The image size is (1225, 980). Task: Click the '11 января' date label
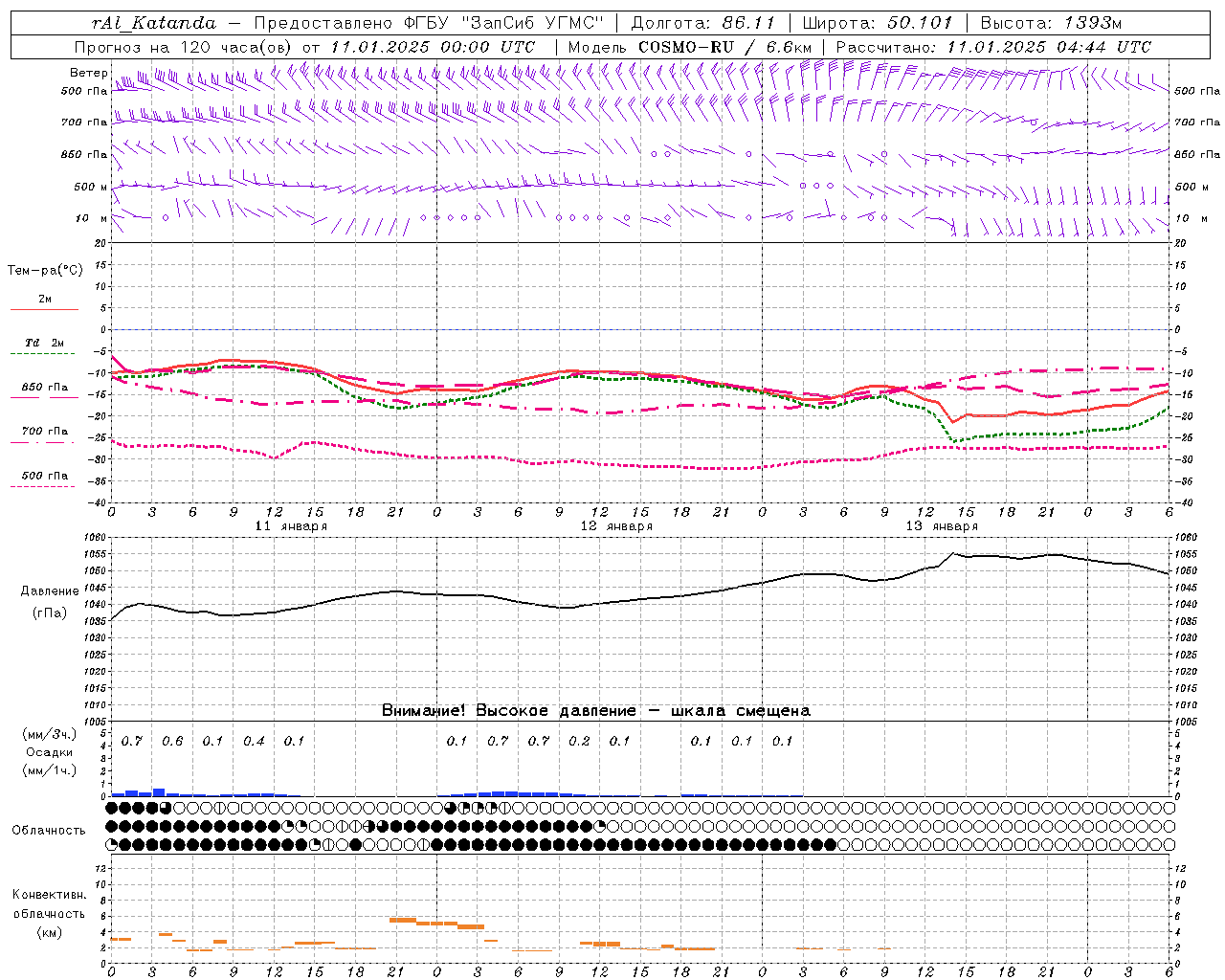pyautogui.click(x=291, y=526)
